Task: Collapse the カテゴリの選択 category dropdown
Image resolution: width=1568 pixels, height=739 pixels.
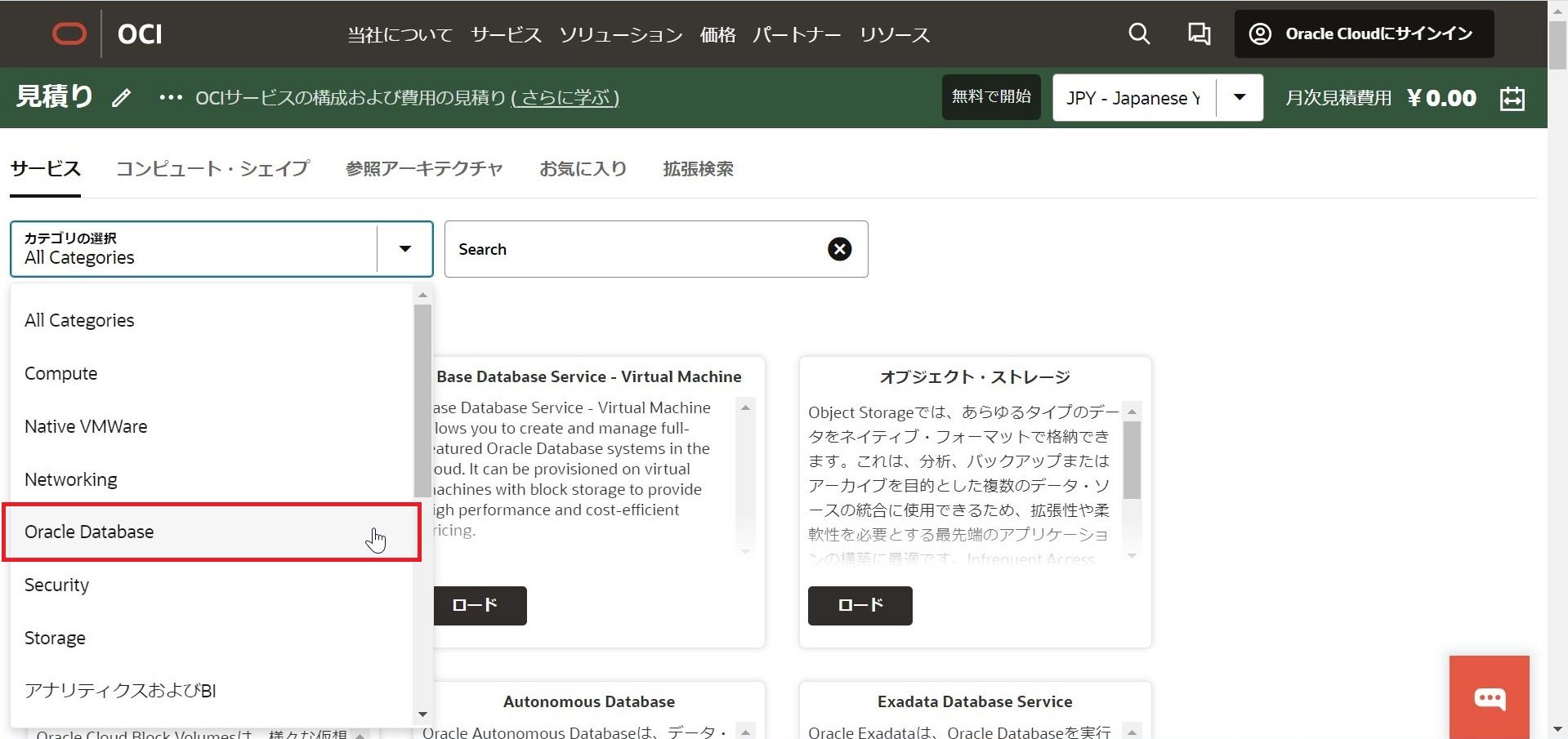Action: click(x=404, y=249)
